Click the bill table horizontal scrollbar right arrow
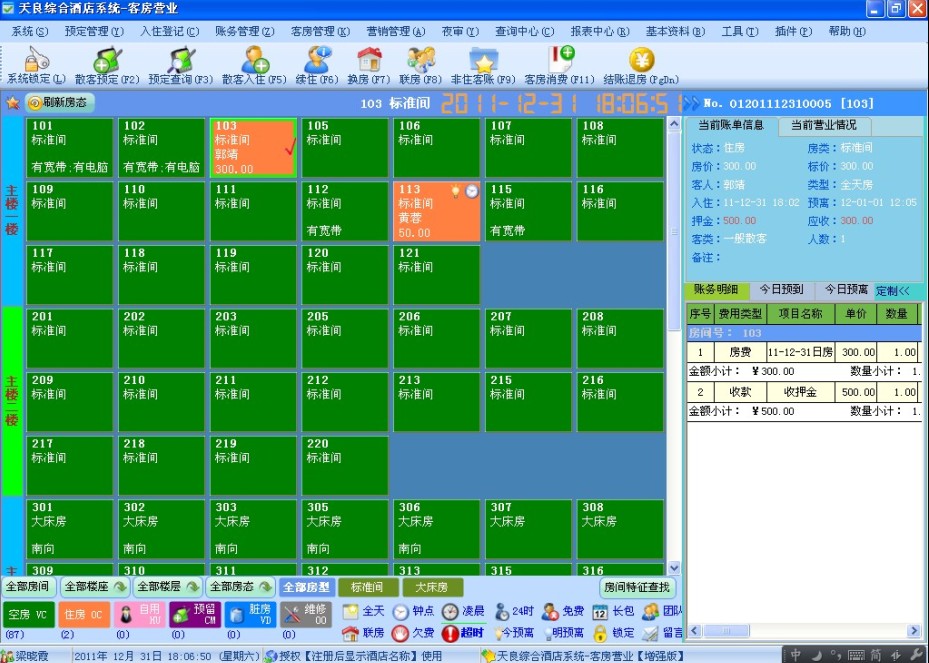 click(x=914, y=631)
